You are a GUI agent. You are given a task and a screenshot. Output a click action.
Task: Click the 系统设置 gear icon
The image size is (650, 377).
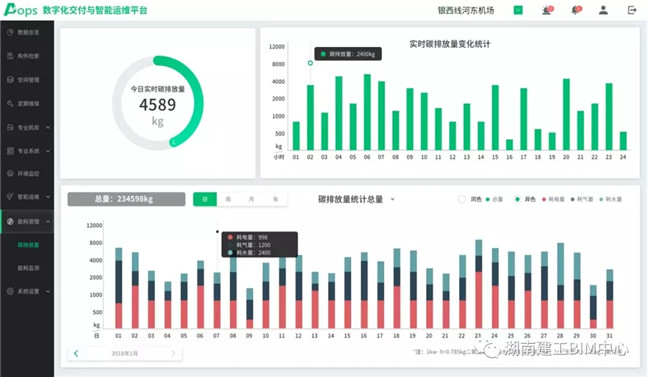click(10, 291)
